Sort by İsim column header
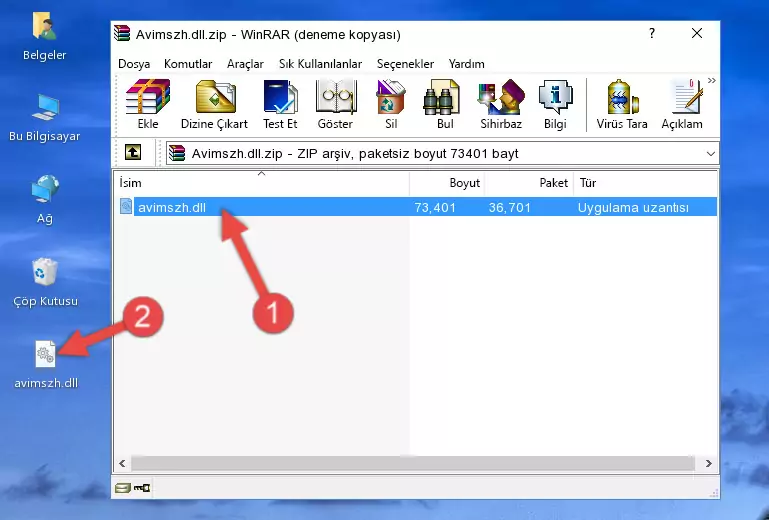Viewport: 769px width, 520px height. [262, 183]
